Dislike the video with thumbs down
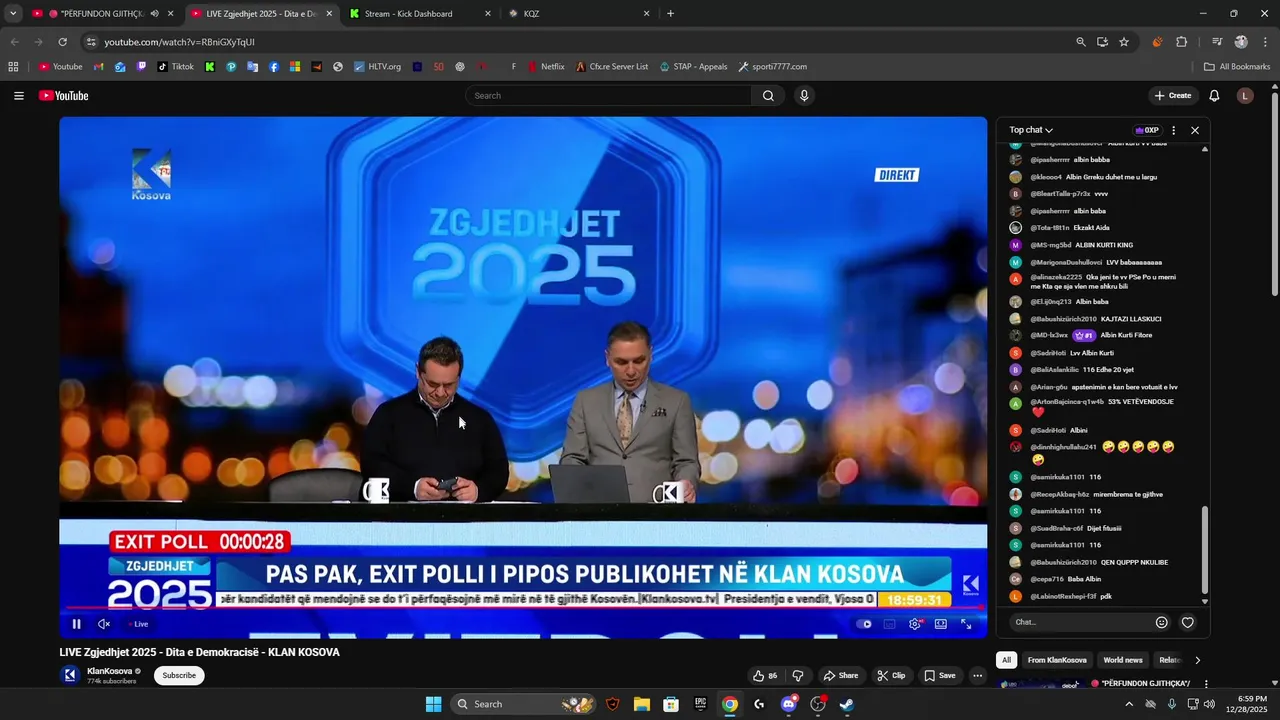Image resolution: width=1280 pixels, height=720 pixels. coord(798,676)
